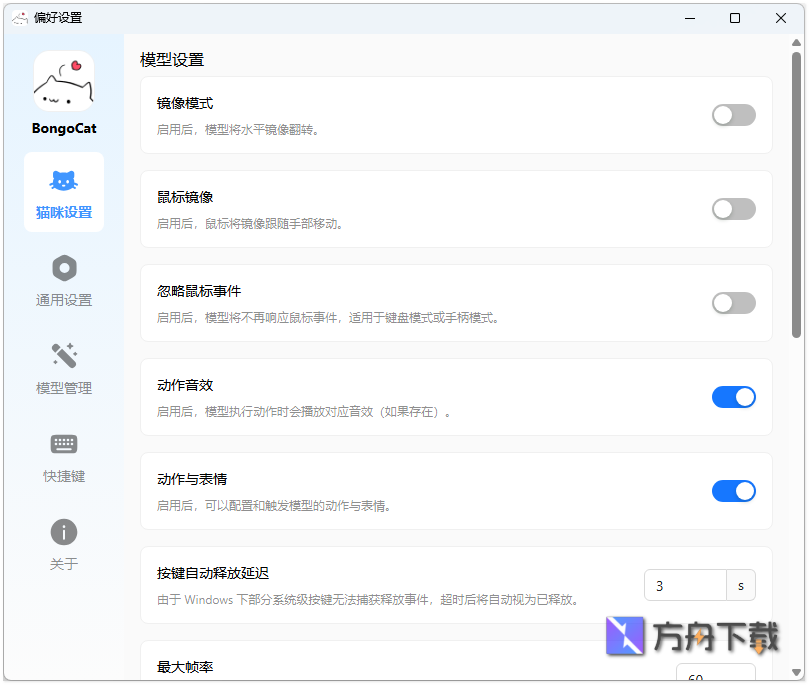
Task: Click the nut-shaped 通用设置 icon
Action: coord(63,267)
